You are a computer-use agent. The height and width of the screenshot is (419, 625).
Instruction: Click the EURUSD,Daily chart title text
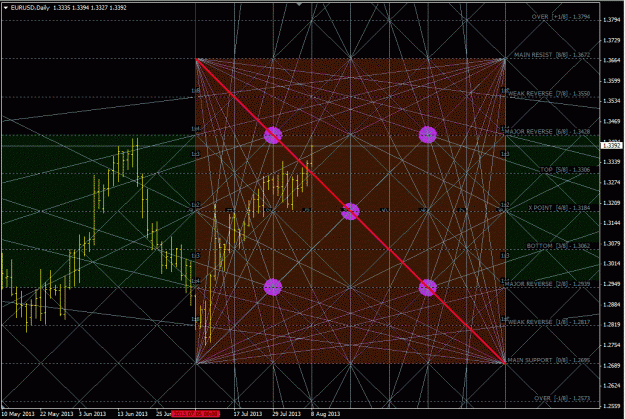click(30, 8)
